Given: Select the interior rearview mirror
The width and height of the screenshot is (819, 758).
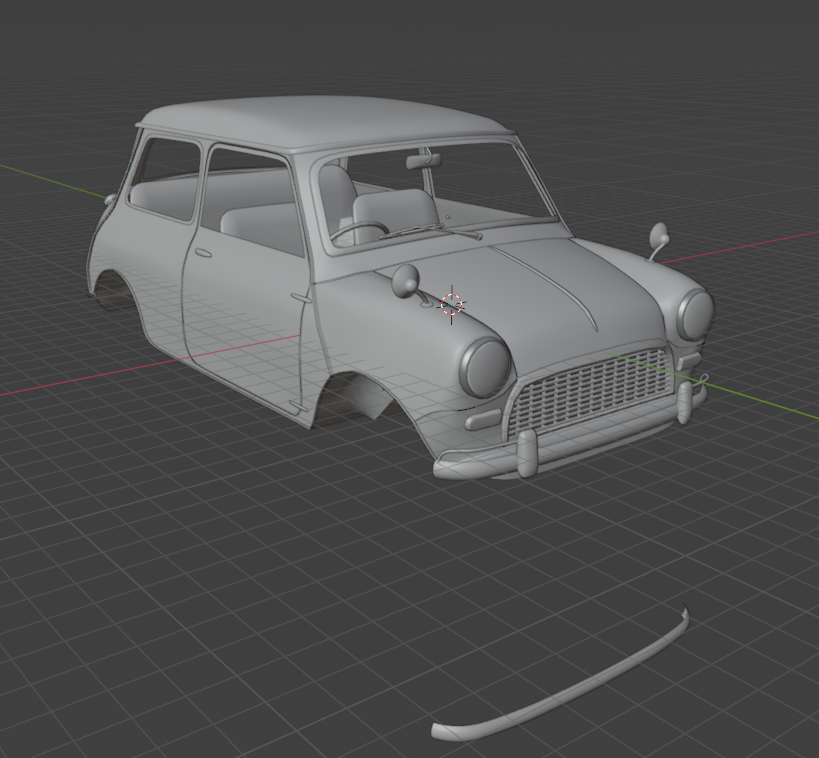Looking at the screenshot, I should (423, 161).
